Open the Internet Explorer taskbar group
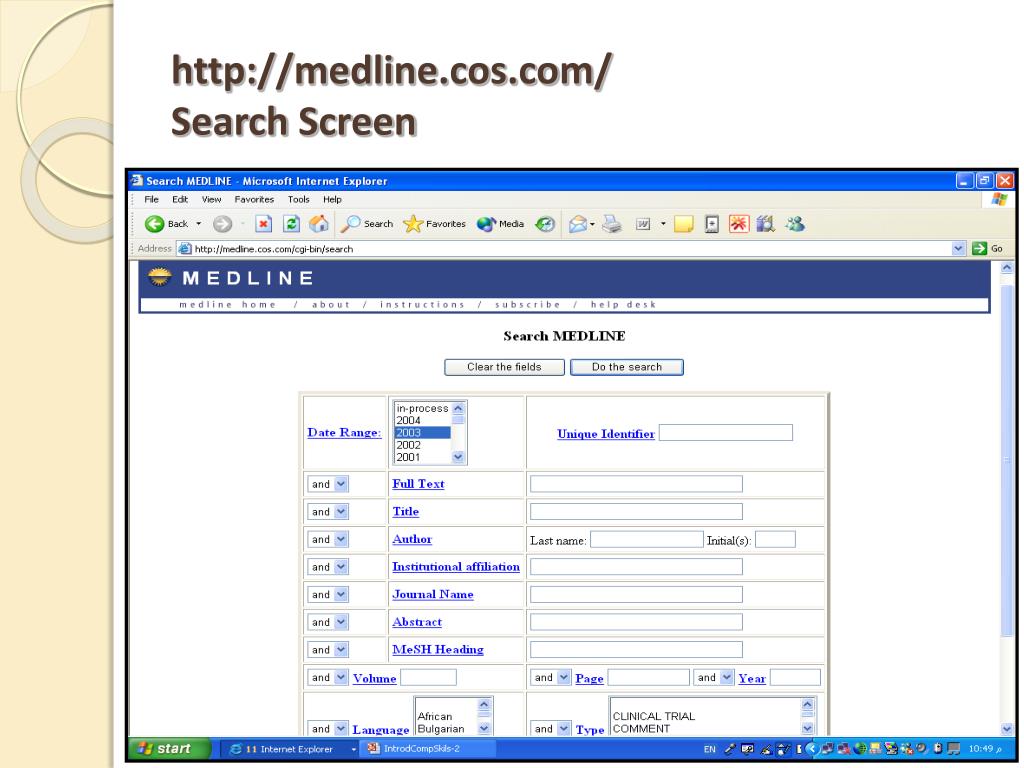Screen dimensions: 1024x768 pos(290,749)
